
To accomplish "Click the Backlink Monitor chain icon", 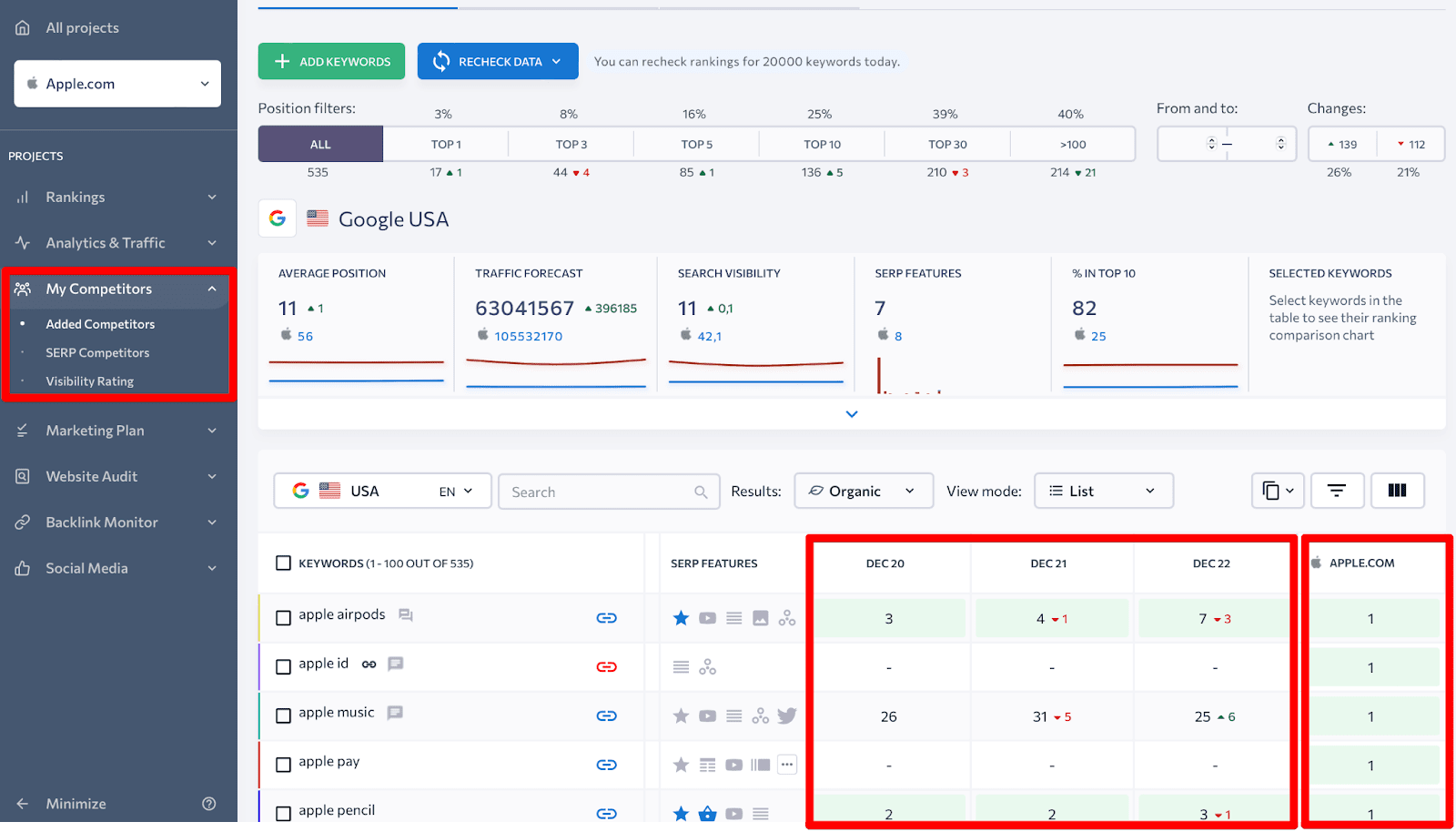I will (x=23, y=523).
